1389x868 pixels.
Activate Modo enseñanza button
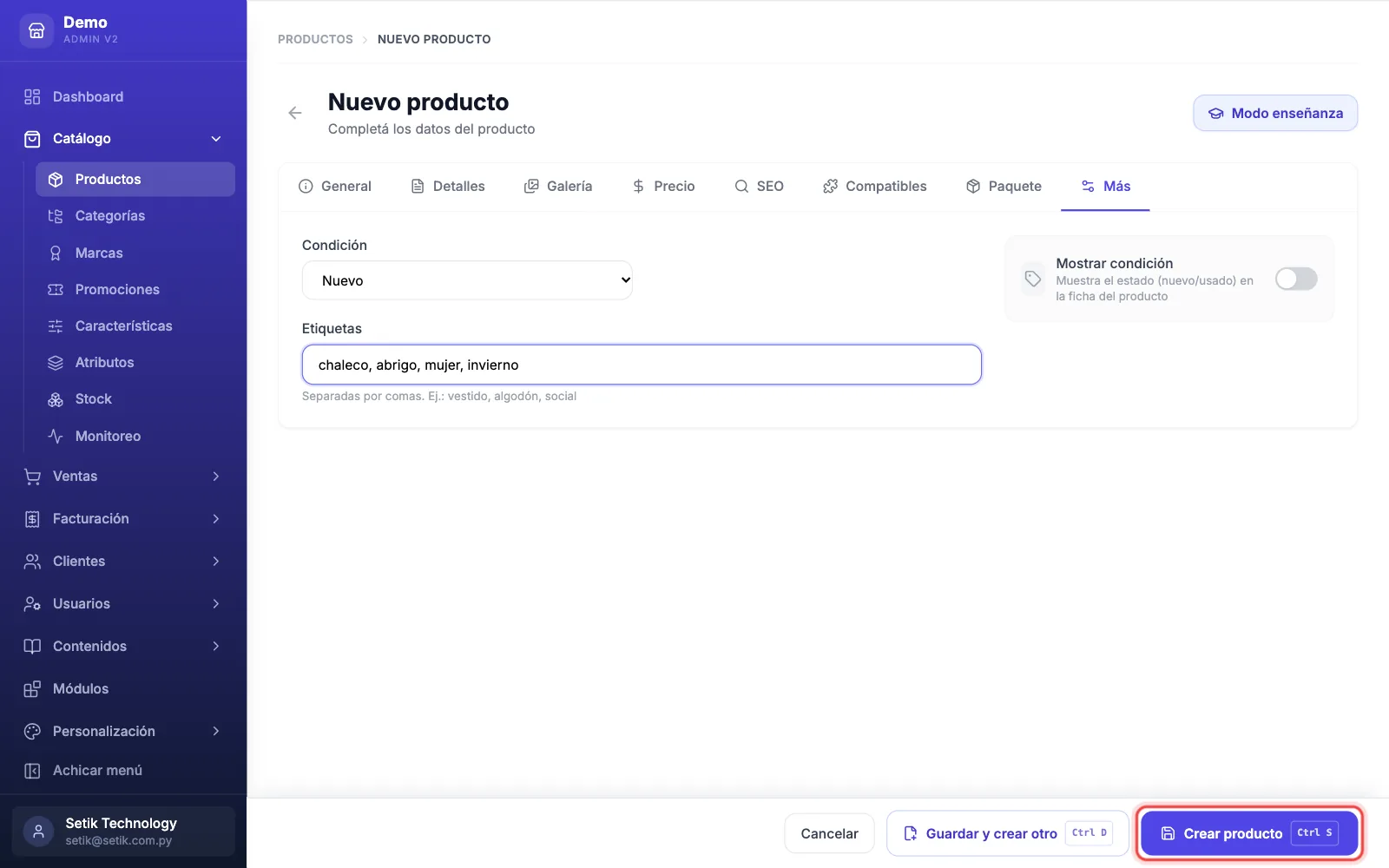[x=1275, y=113]
